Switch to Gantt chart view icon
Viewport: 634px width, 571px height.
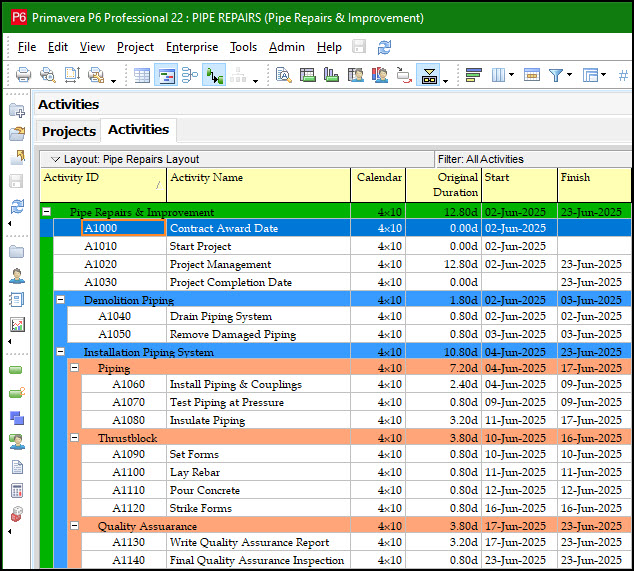[x=166, y=75]
